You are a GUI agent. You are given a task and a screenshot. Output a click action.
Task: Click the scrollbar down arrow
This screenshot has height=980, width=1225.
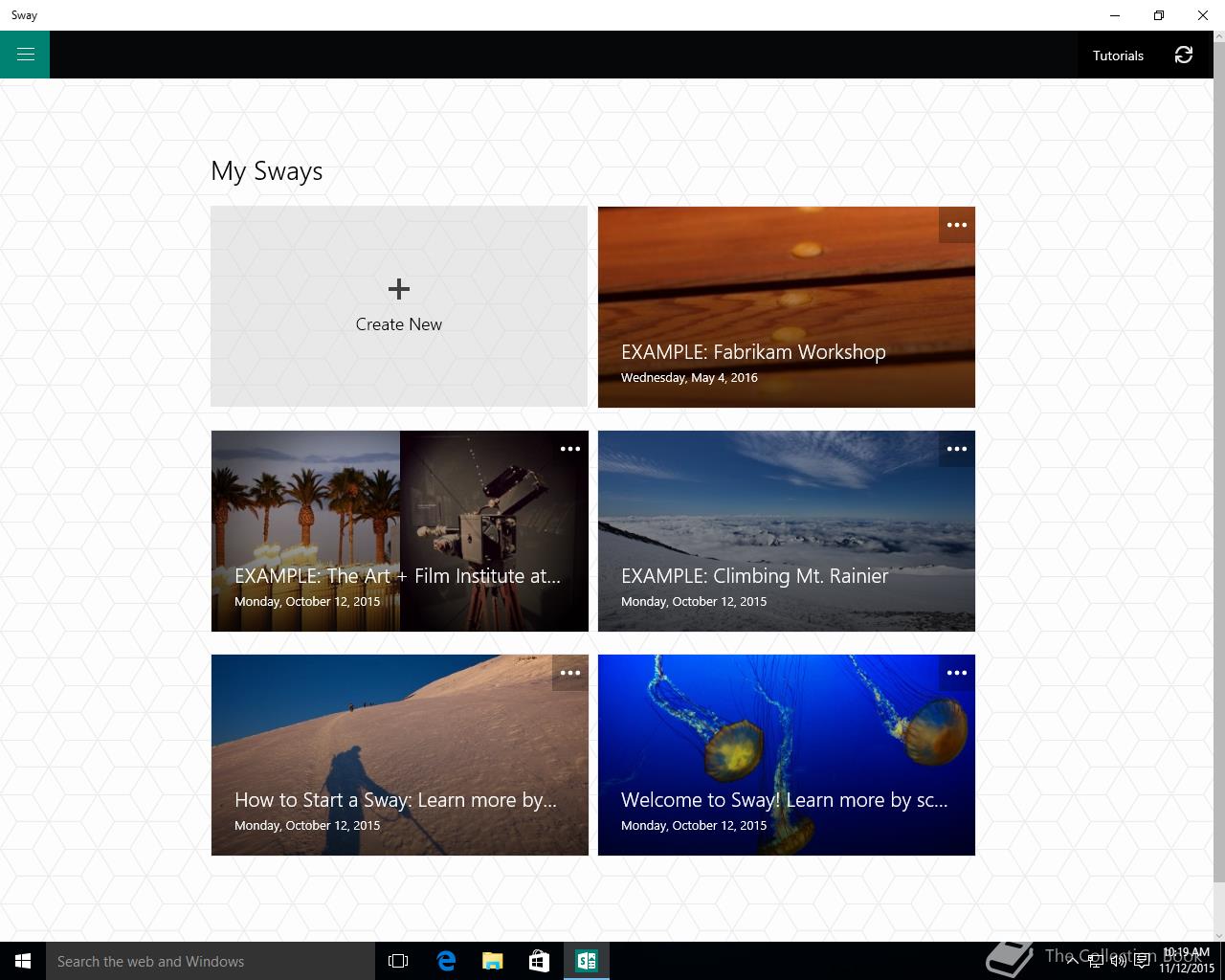tap(1219, 935)
